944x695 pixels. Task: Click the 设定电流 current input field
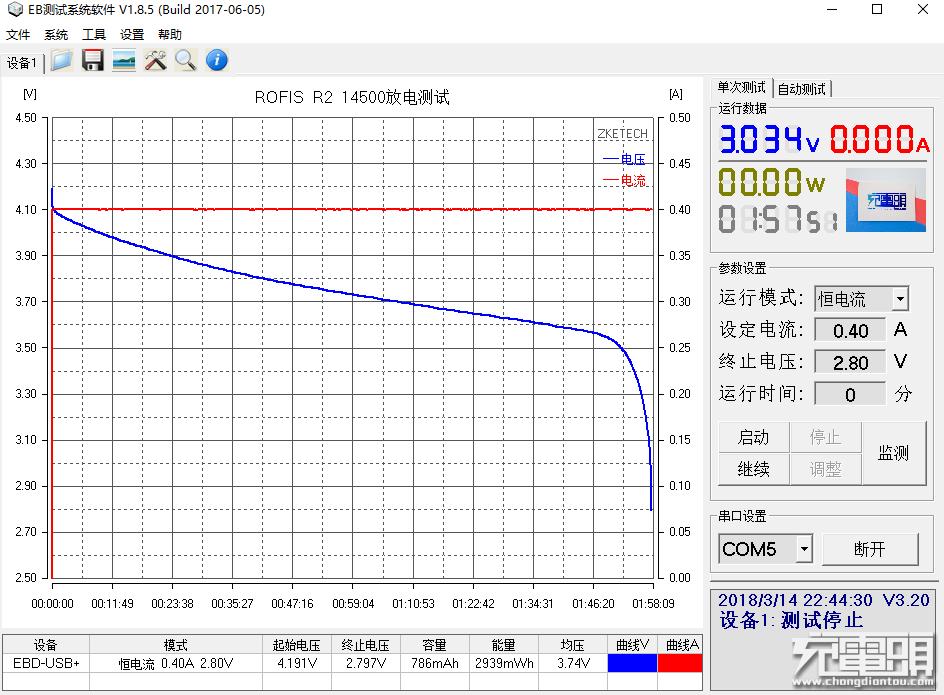pyautogui.click(x=850, y=330)
